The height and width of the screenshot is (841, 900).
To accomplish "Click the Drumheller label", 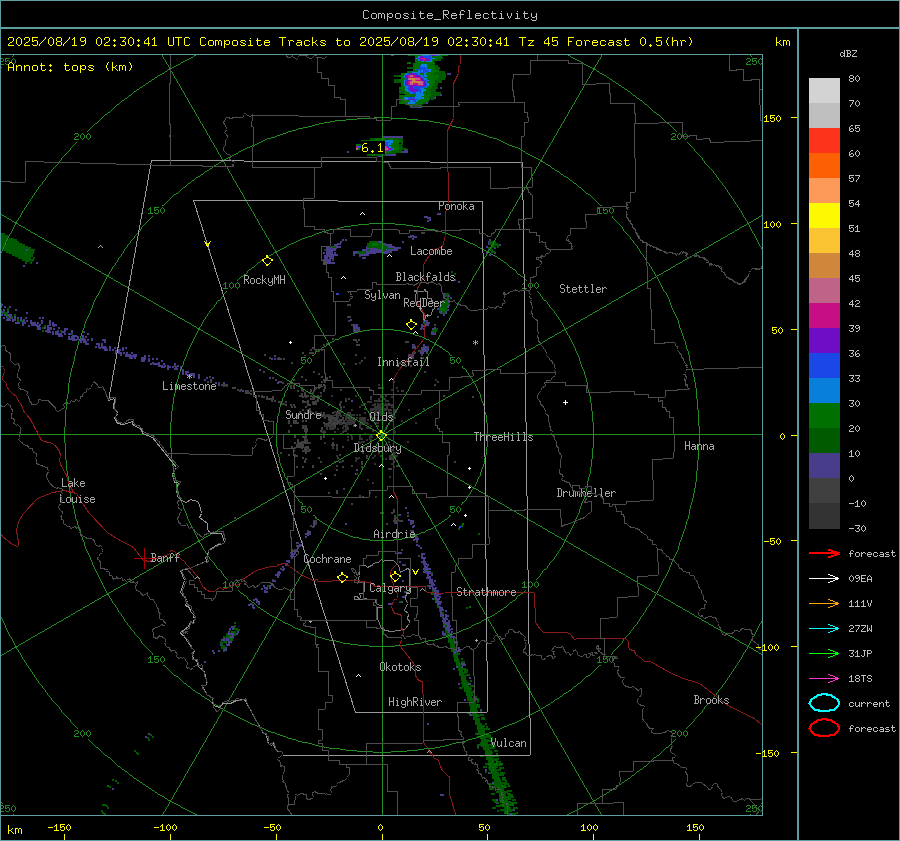I will point(586,493).
